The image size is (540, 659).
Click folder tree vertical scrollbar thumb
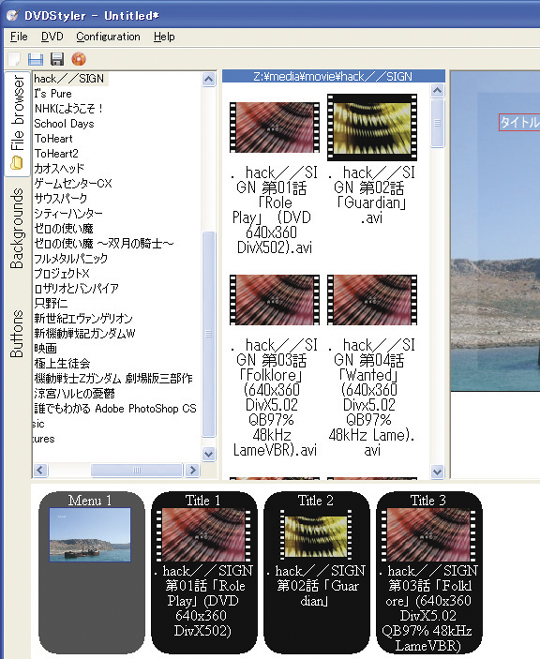point(209,334)
